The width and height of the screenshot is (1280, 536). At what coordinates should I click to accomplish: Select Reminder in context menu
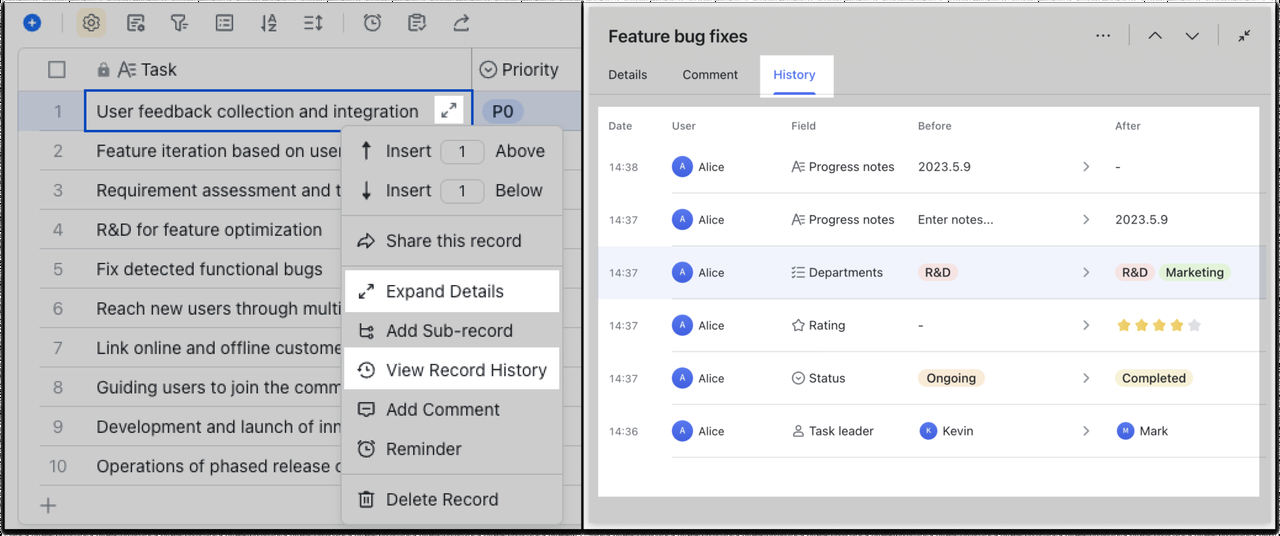click(x=451, y=449)
